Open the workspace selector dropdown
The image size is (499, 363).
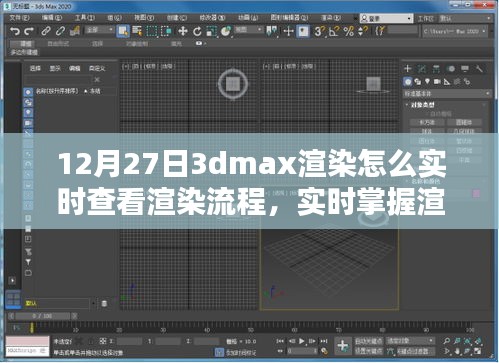tap(465, 18)
